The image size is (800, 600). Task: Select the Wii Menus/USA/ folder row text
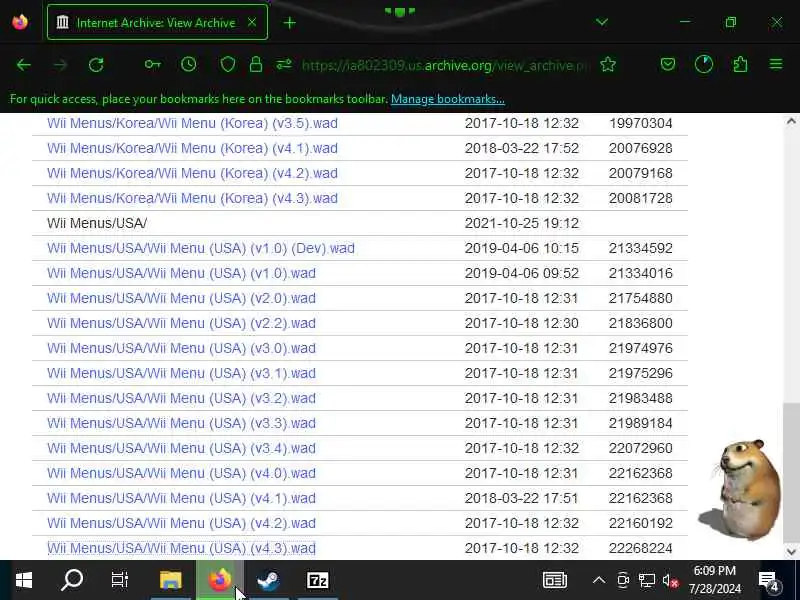click(97, 223)
